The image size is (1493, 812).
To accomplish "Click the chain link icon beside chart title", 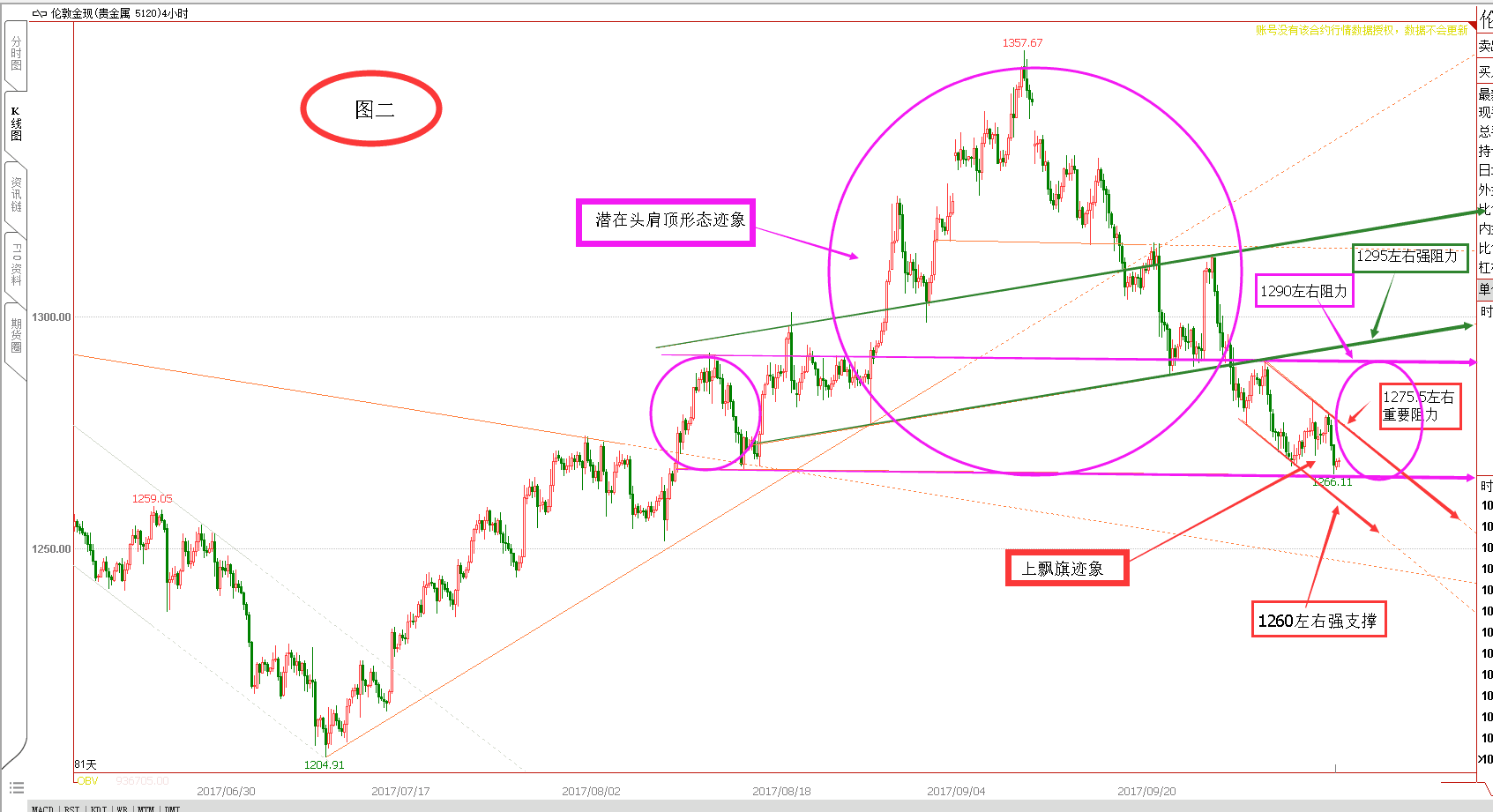I will pos(40,13).
